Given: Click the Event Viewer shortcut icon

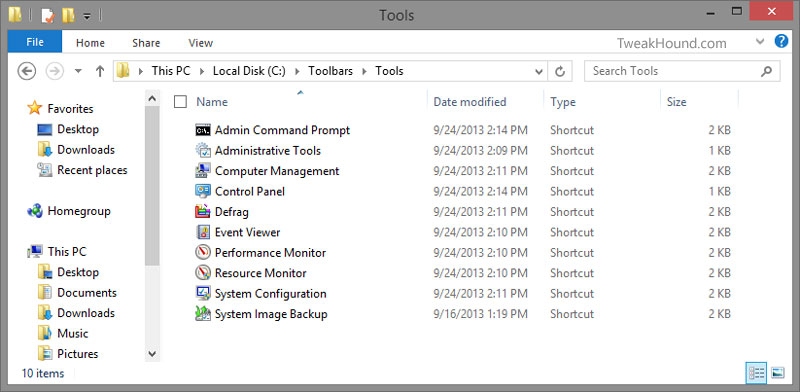Looking at the screenshot, I should [x=203, y=232].
